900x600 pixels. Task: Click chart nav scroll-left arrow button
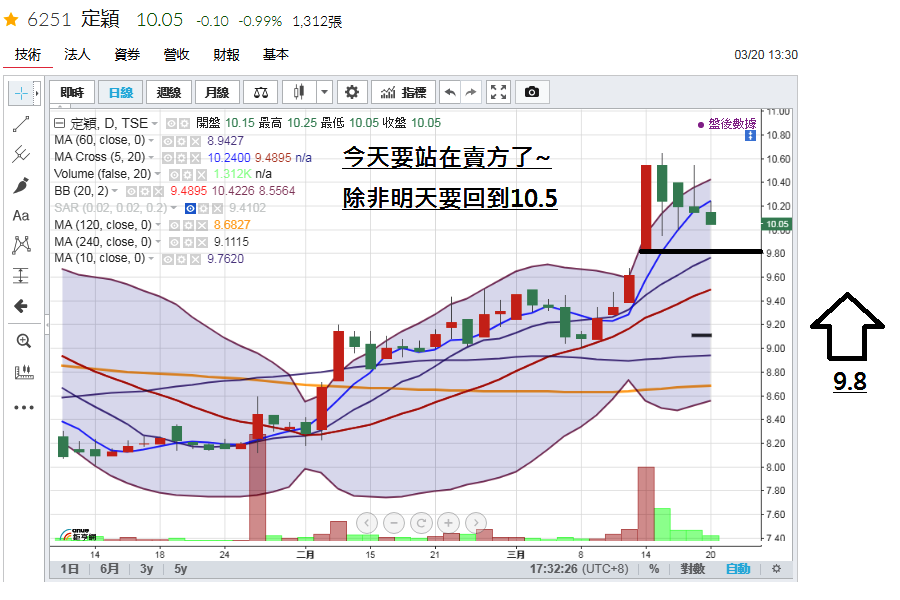[x=367, y=523]
